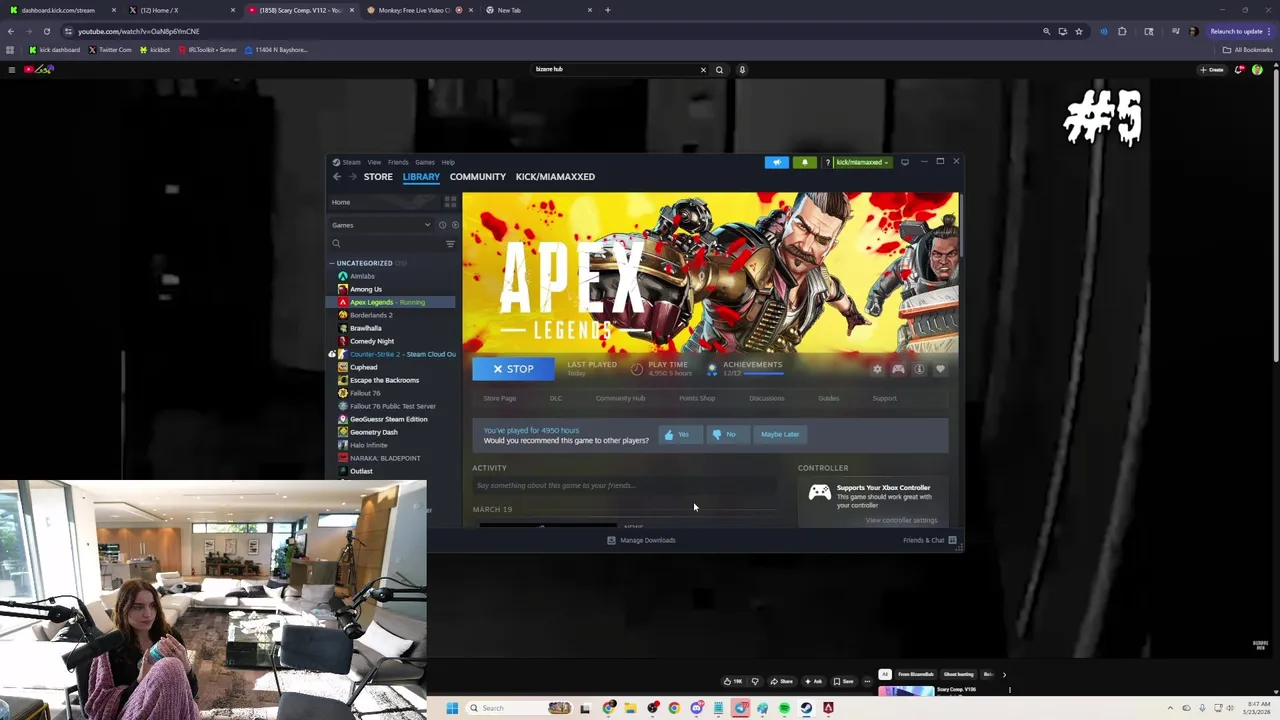This screenshot has height=720, width=1280.
Task: Select Brawlhalla in the library list
Action: point(366,328)
